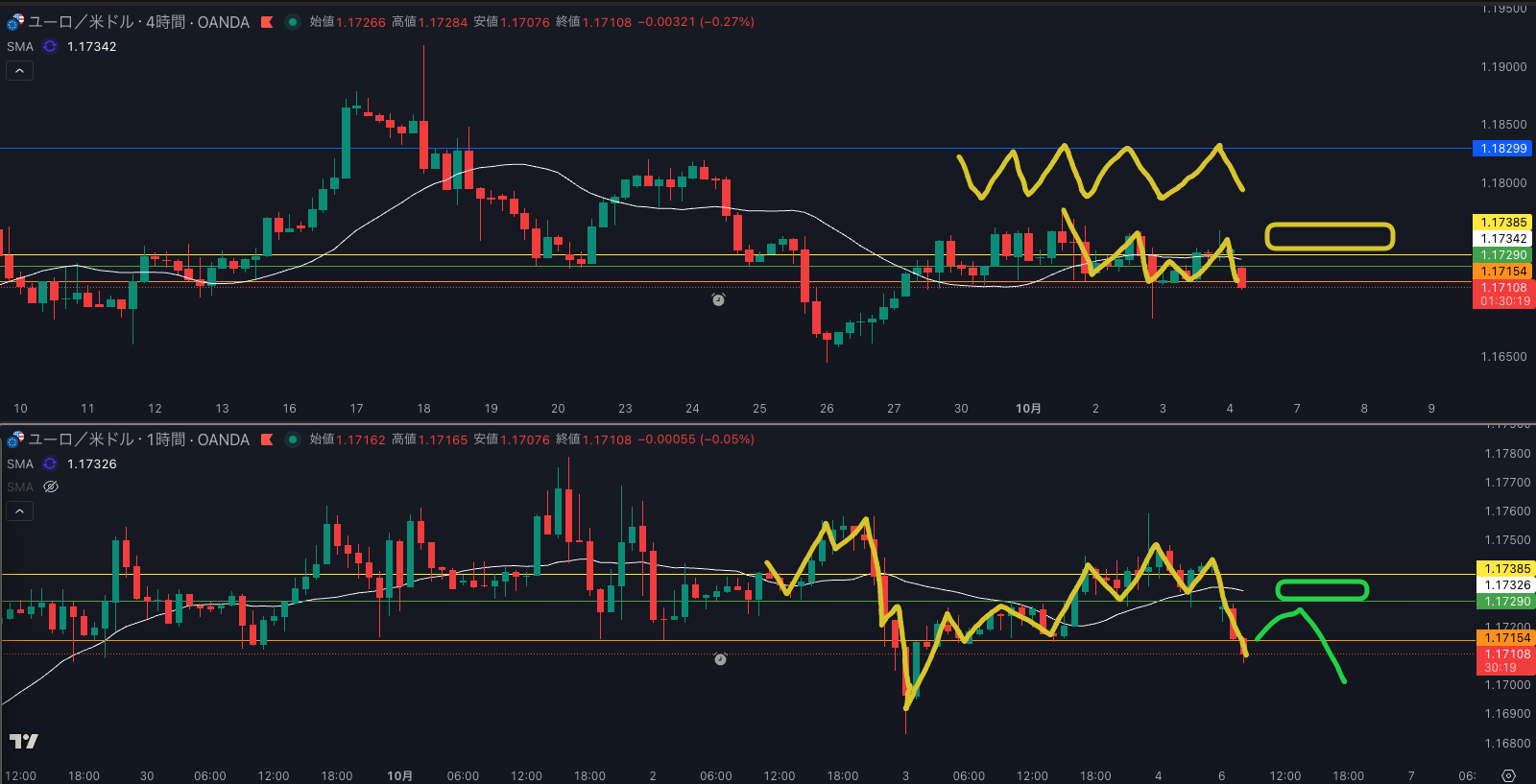Click SMA refresh icon on 1-hour chart

tap(50, 463)
